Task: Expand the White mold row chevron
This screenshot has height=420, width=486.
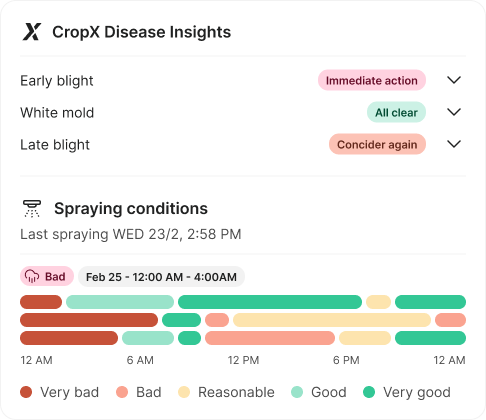Action: [x=454, y=112]
